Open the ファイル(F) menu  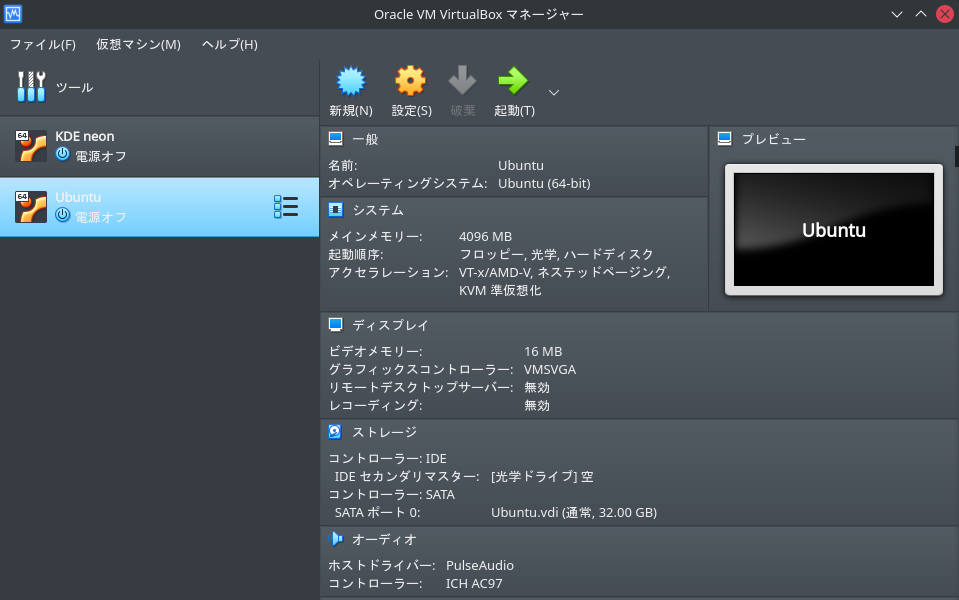pyautogui.click(x=43, y=45)
